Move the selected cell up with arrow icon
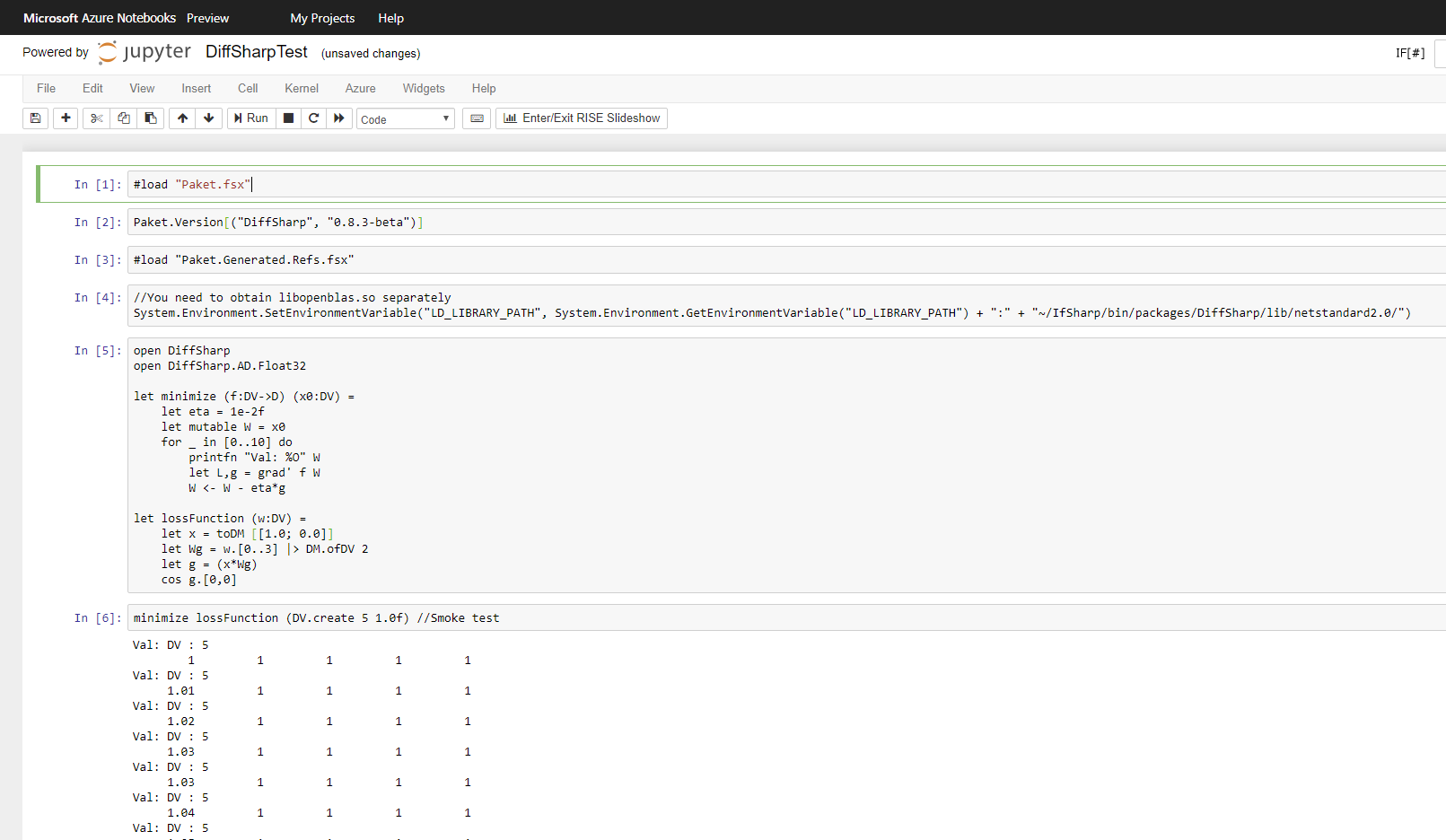The height and width of the screenshot is (840, 1446). [181, 118]
